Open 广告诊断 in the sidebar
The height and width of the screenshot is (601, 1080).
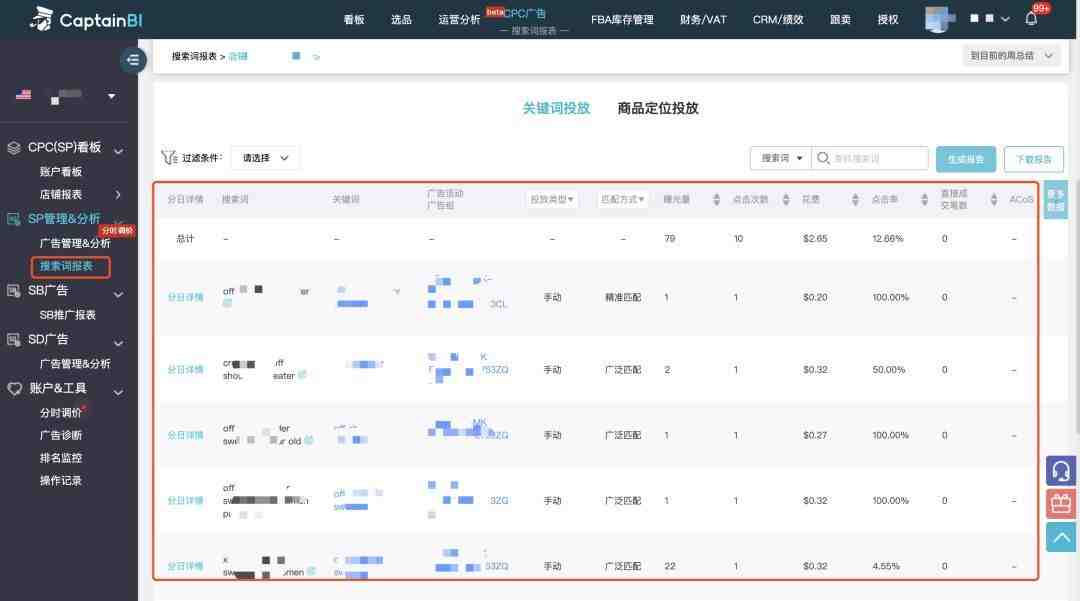point(61,435)
